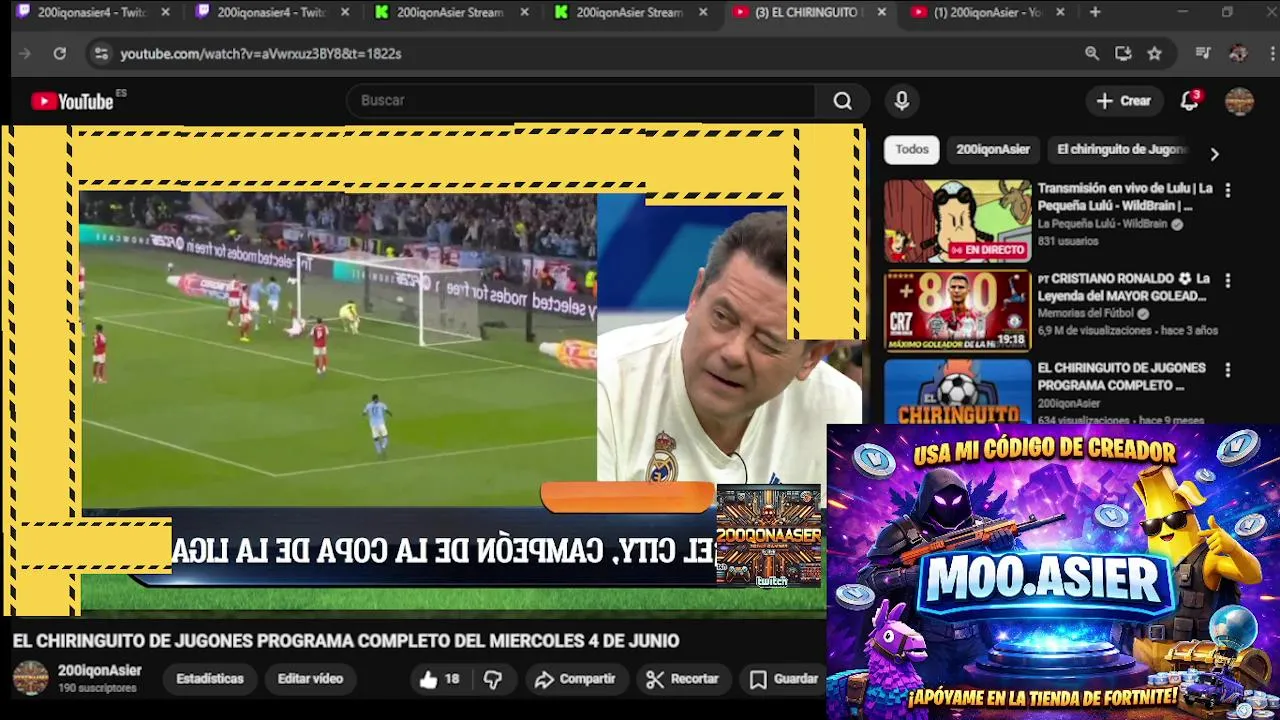Open the Lulu live stream thumbnail
Screen dimensions: 1280x720
(x=957, y=221)
